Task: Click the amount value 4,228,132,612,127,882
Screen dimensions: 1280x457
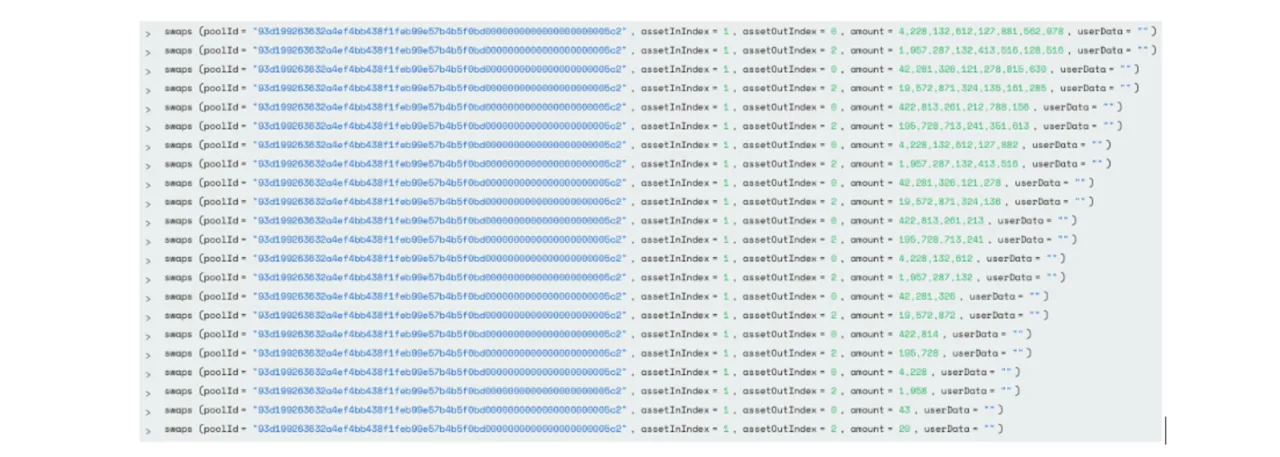Action: point(956,145)
